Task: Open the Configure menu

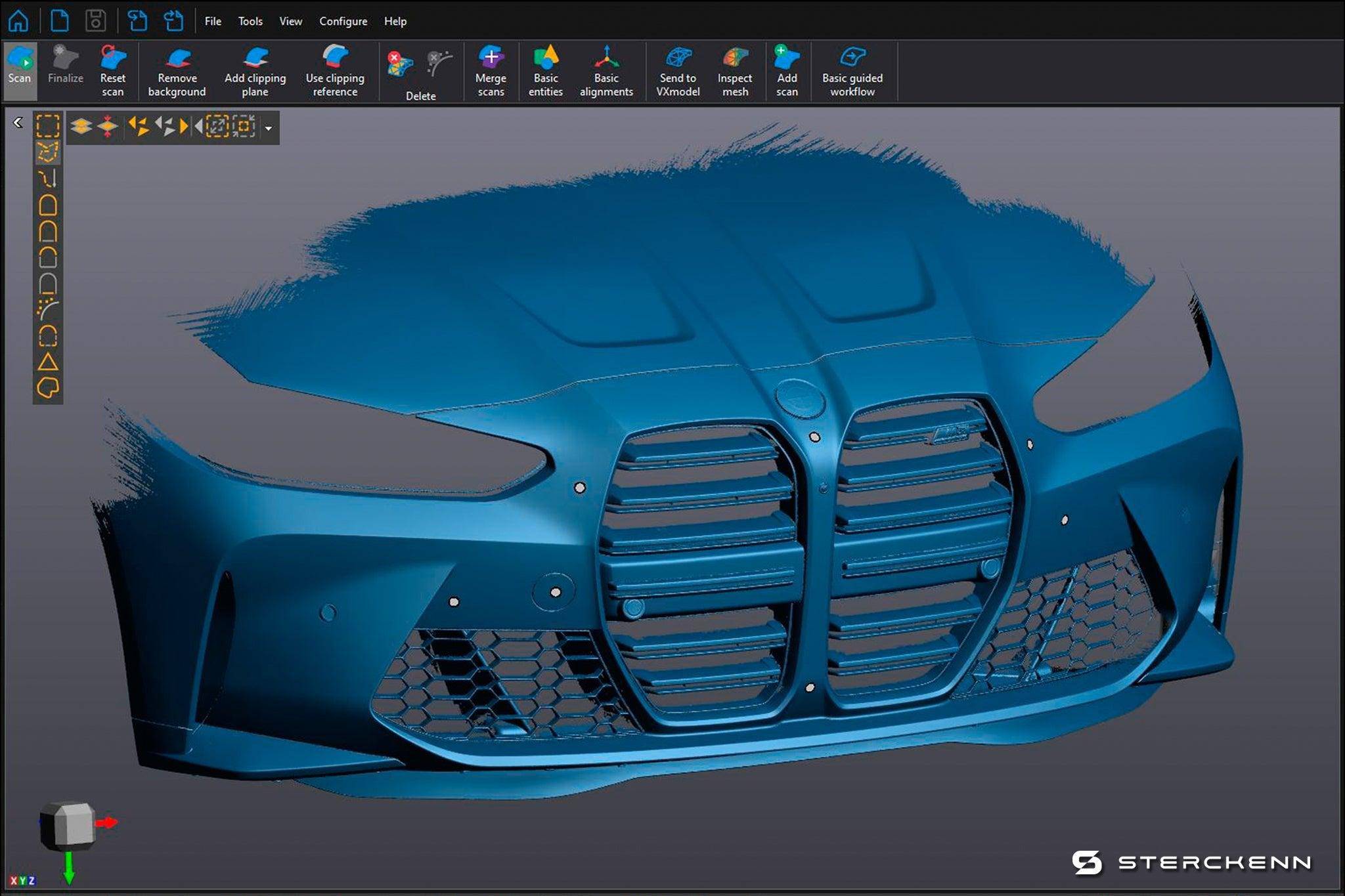Action: point(343,21)
